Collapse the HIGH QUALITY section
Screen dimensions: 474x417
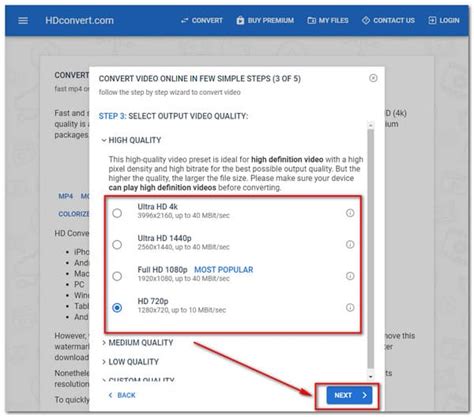coord(131,140)
